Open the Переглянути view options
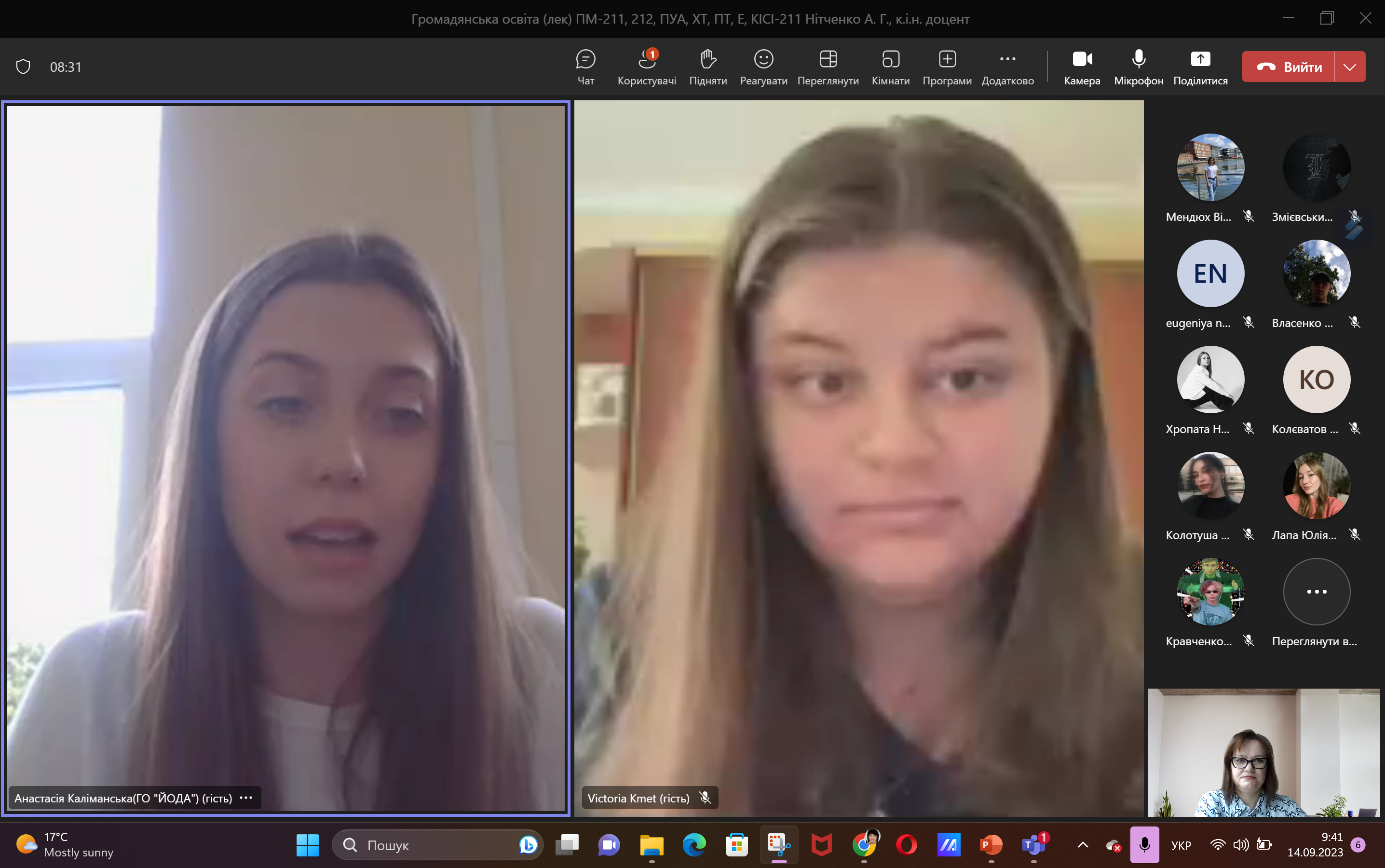 827,67
